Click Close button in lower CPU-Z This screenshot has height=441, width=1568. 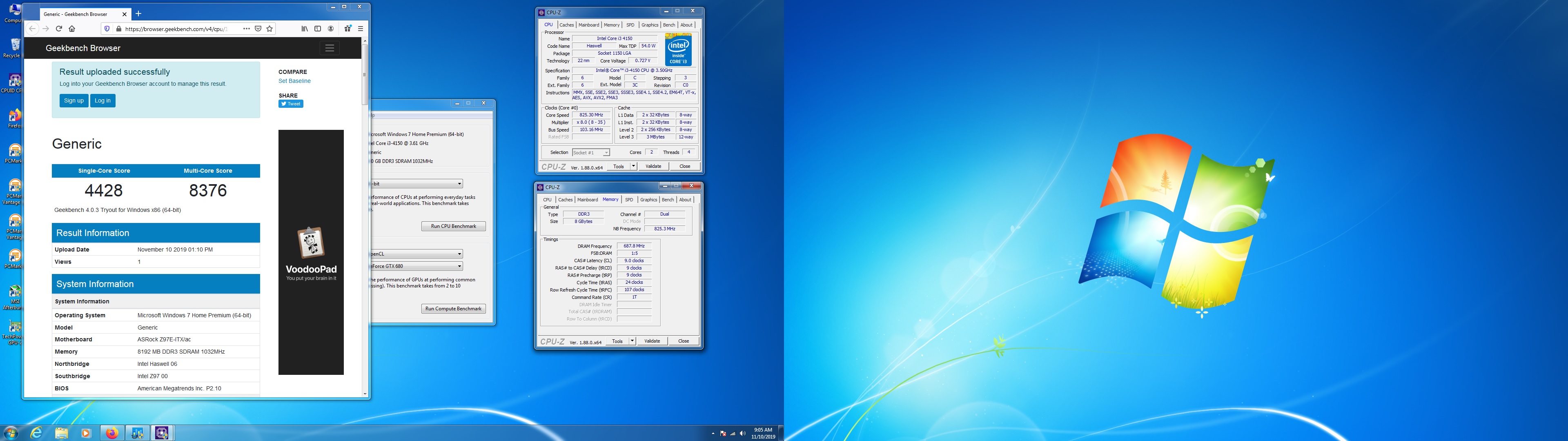click(684, 341)
